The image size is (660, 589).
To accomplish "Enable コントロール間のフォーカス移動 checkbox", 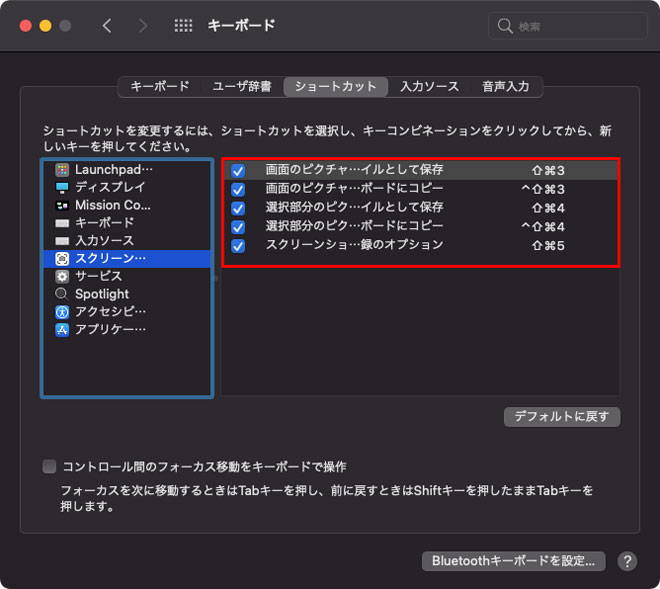I will pyautogui.click(x=50, y=467).
